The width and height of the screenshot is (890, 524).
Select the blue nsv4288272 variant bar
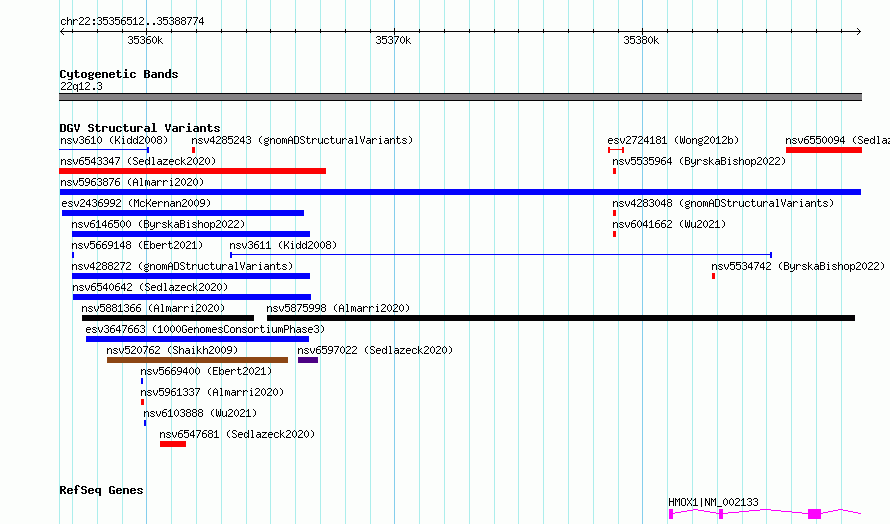(x=191, y=276)
